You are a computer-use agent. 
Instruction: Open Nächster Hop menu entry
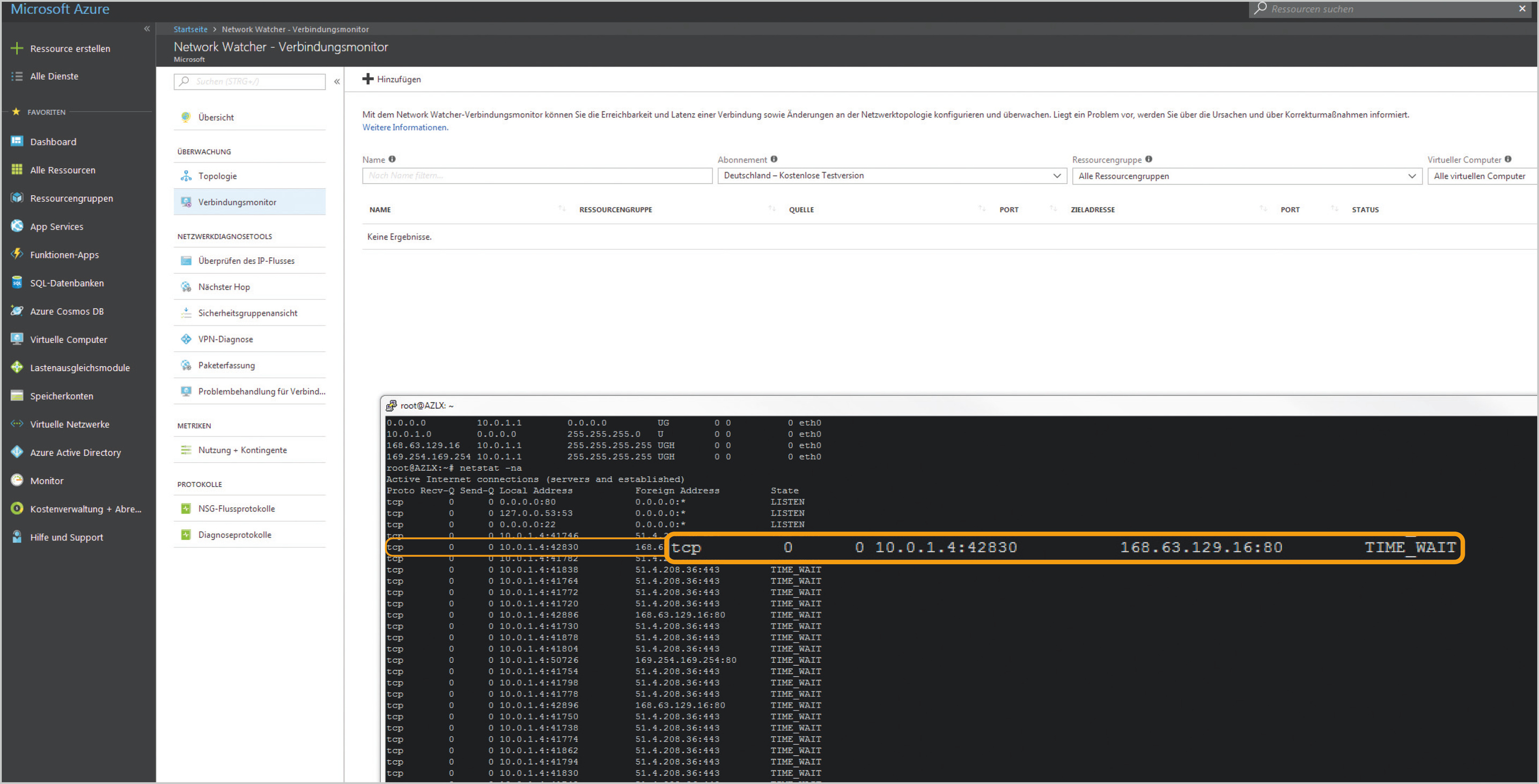224,287
